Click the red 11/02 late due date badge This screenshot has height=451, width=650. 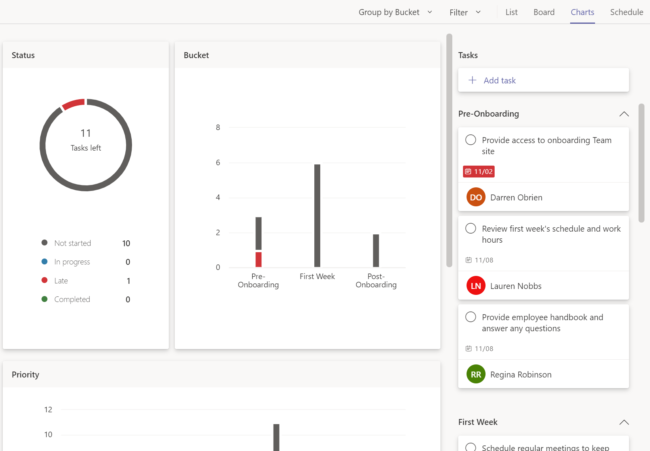click(x=479, y=171)
